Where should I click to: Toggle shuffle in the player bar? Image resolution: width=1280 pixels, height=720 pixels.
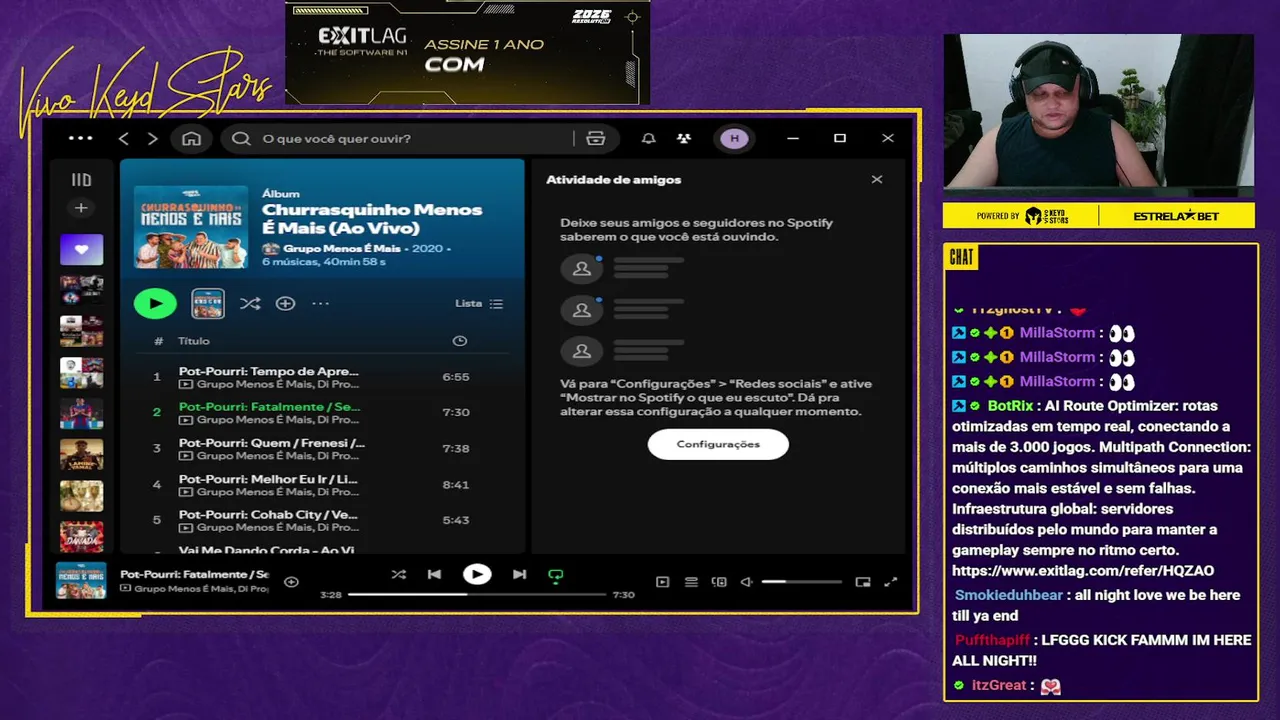[x=398, y=574]
